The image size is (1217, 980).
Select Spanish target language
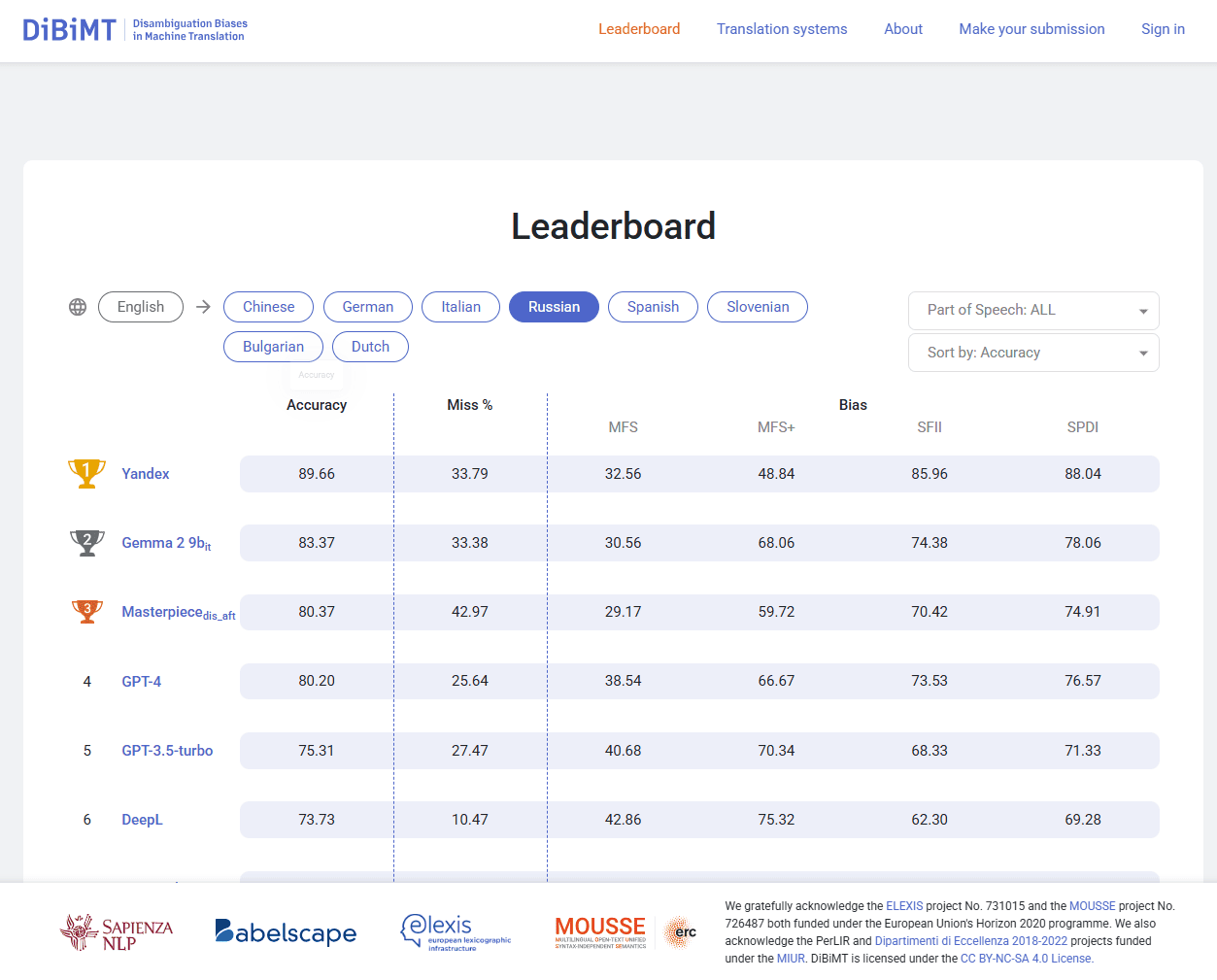pos(653,307)
